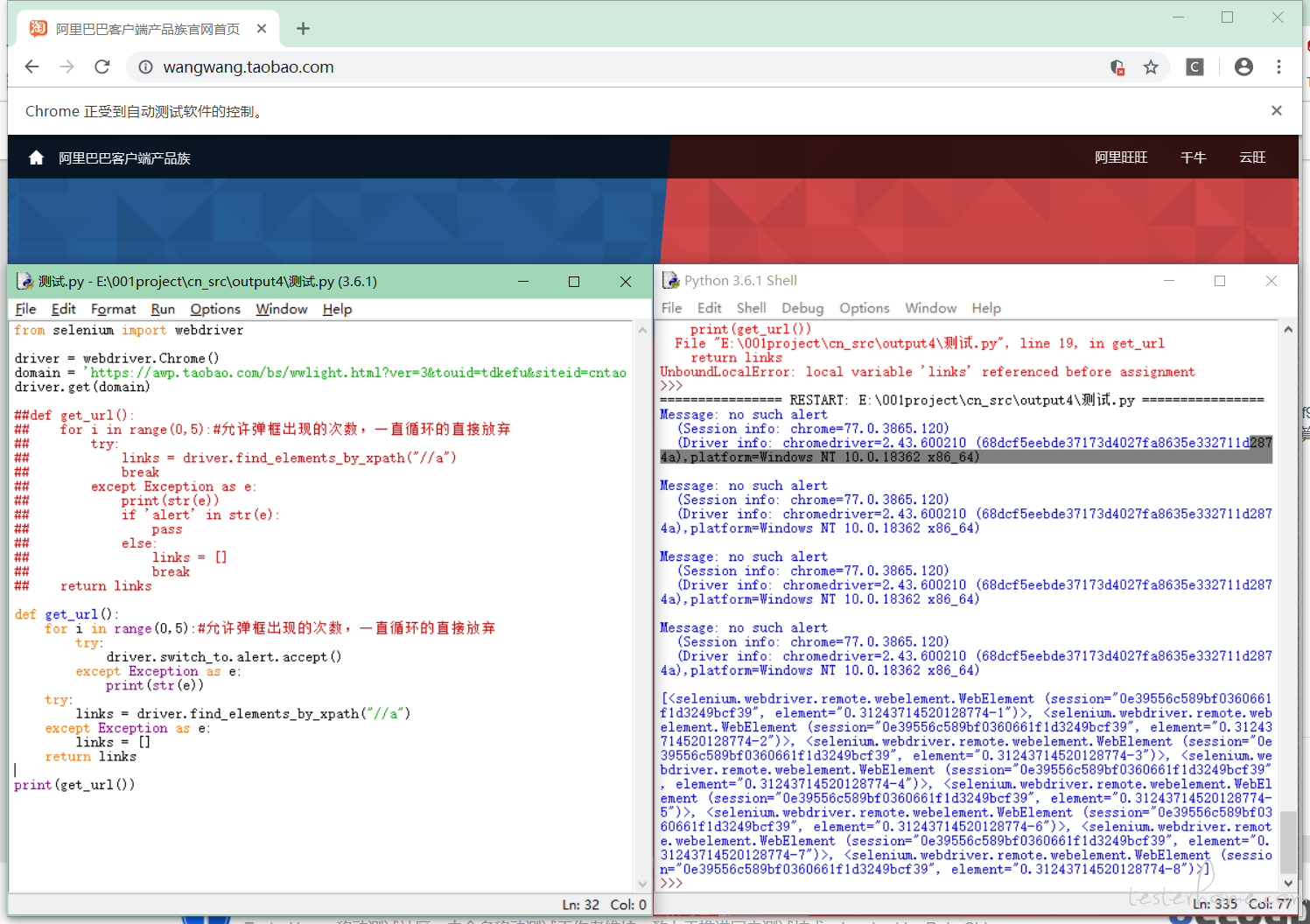Open Options menu in 测试.py editor
This screenshot has width=1310, height=924.
(215, 309)
